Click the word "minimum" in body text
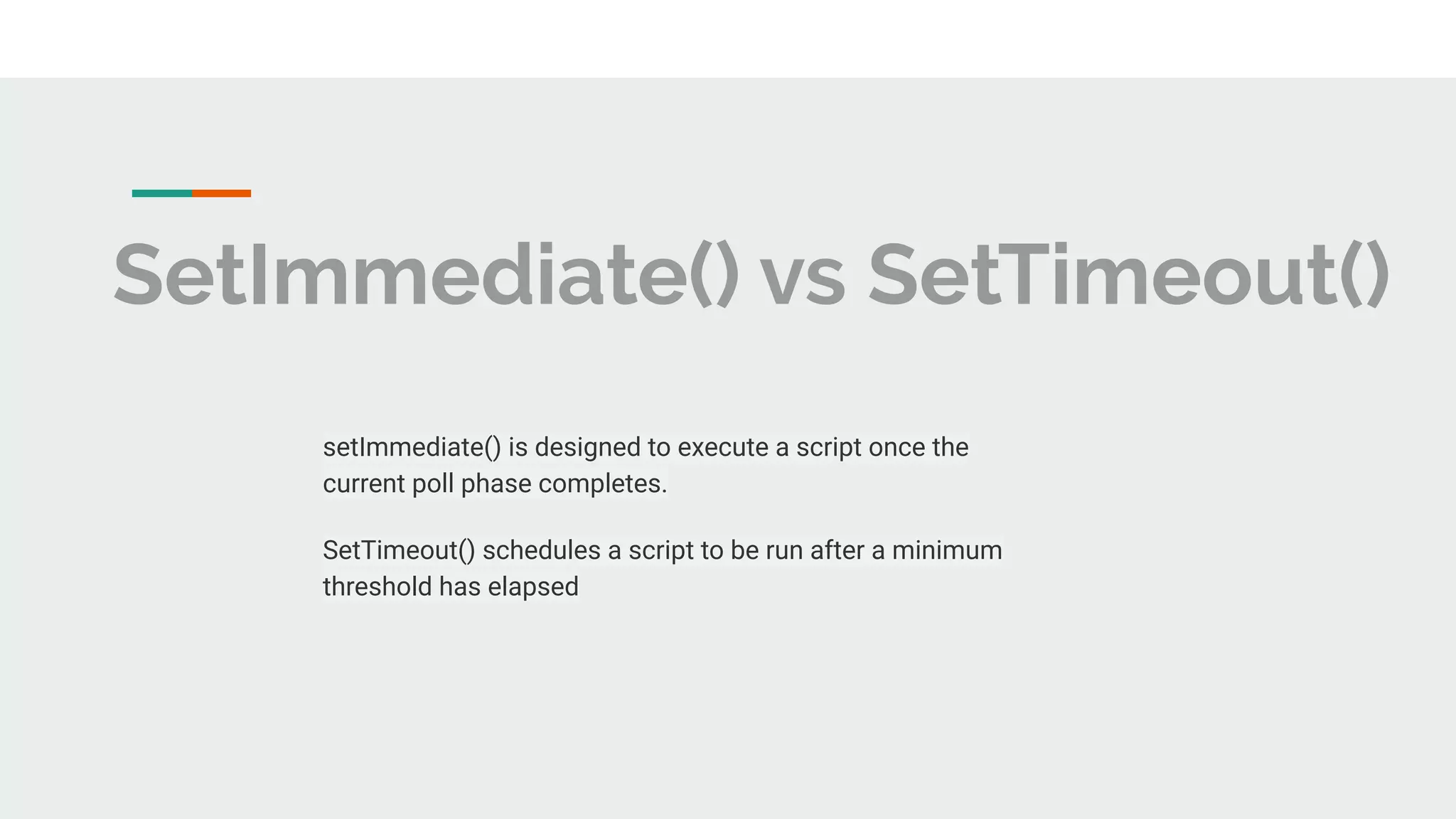This screenshot has width=1456, height=819. (x=947, y=550)
